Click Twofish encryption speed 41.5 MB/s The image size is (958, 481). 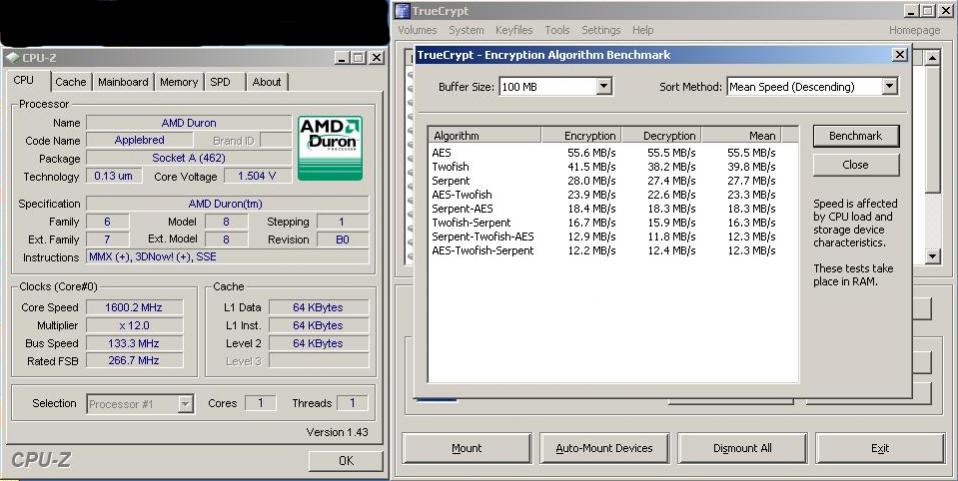(591, 166)
